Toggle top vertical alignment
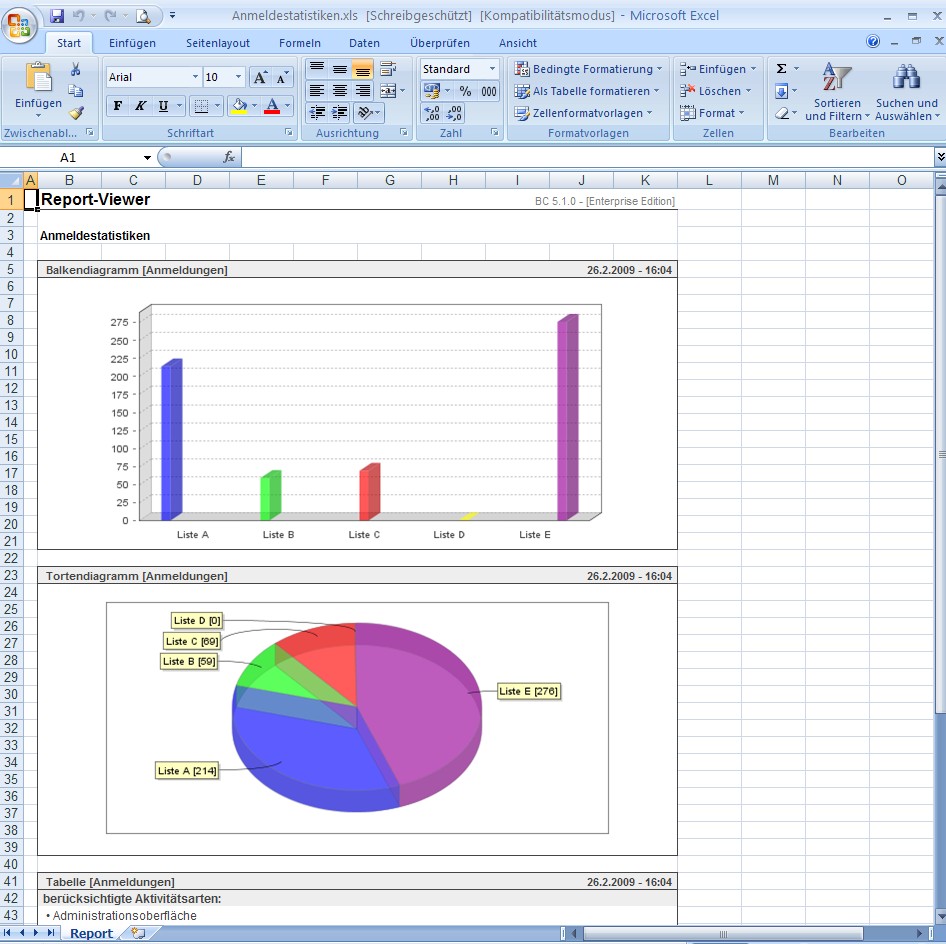Viewport: 946px width, 944px height. pyautogui.click(x=317, y=69)
